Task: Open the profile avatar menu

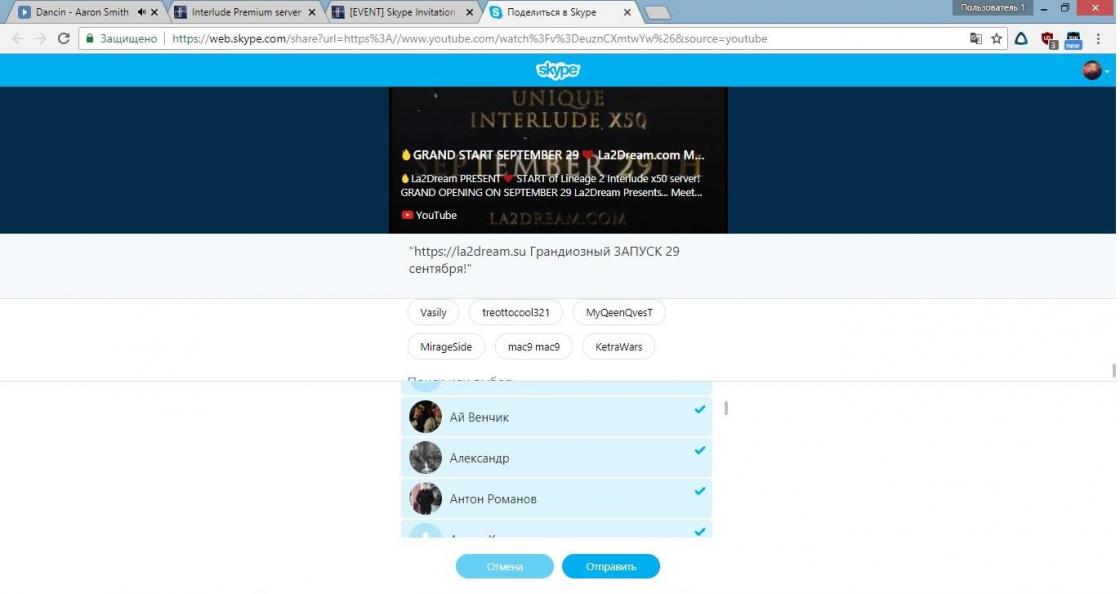Action: 1091,70
